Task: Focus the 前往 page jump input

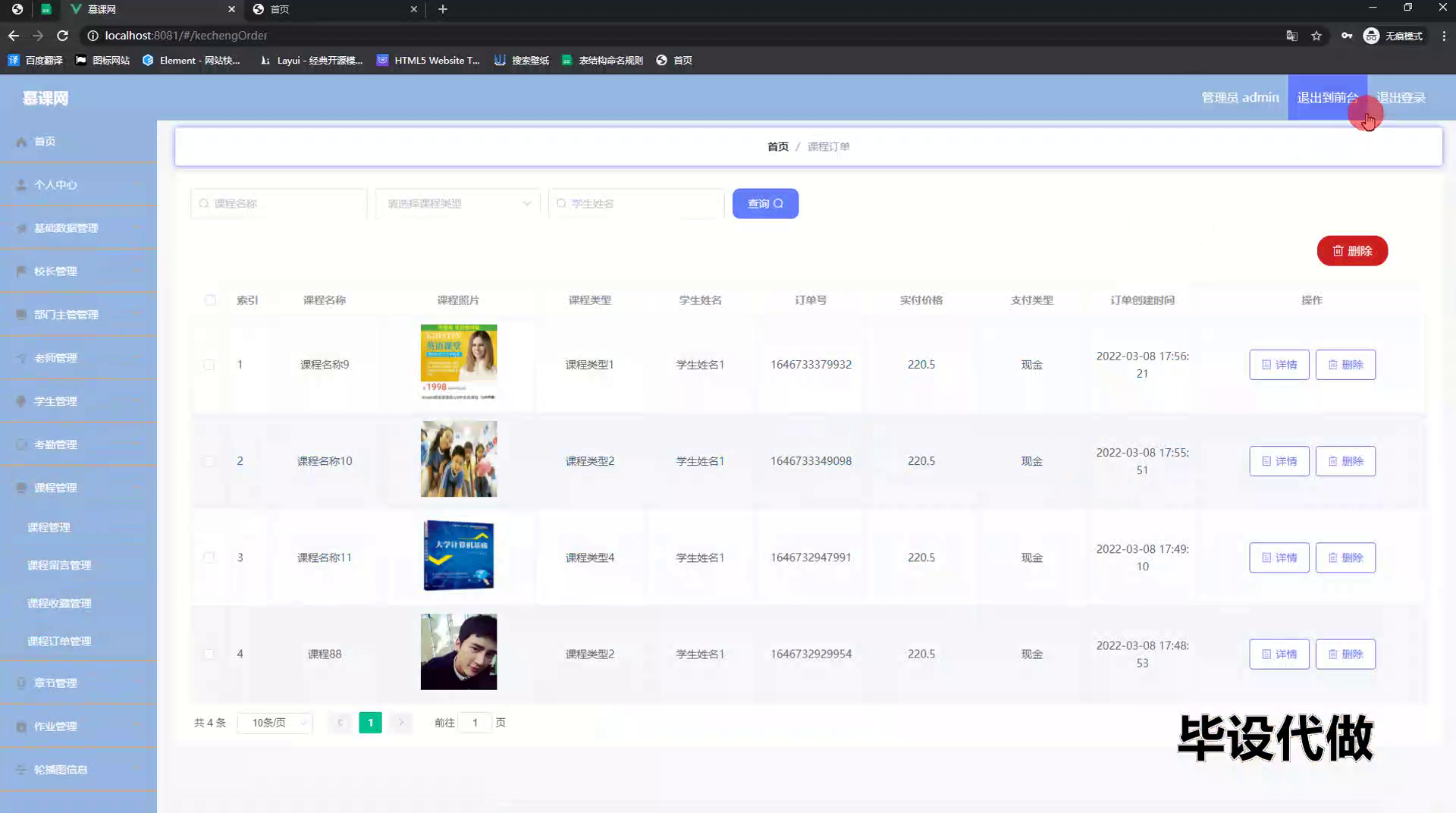Action: 475,722
